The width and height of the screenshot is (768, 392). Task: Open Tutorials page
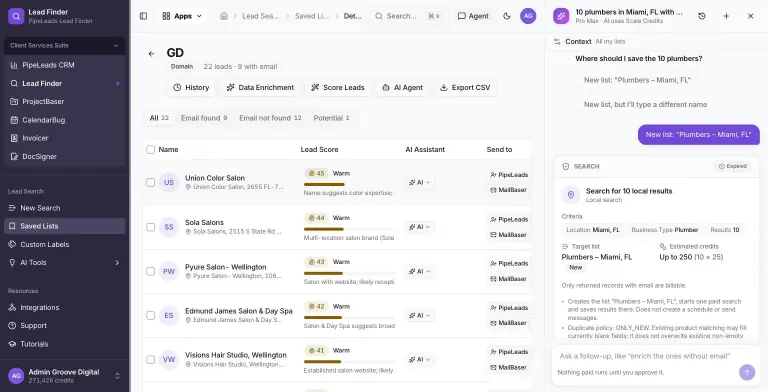pyautogui.click(x=64, y=344)
